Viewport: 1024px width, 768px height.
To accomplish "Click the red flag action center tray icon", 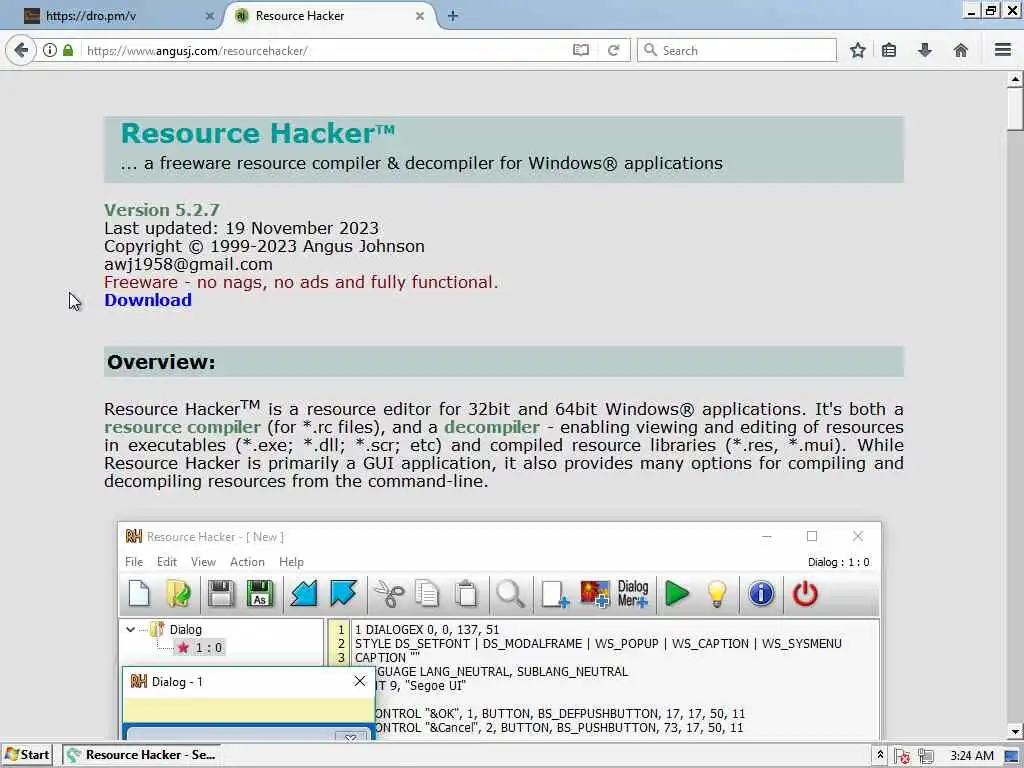I will tap(903, 756).
